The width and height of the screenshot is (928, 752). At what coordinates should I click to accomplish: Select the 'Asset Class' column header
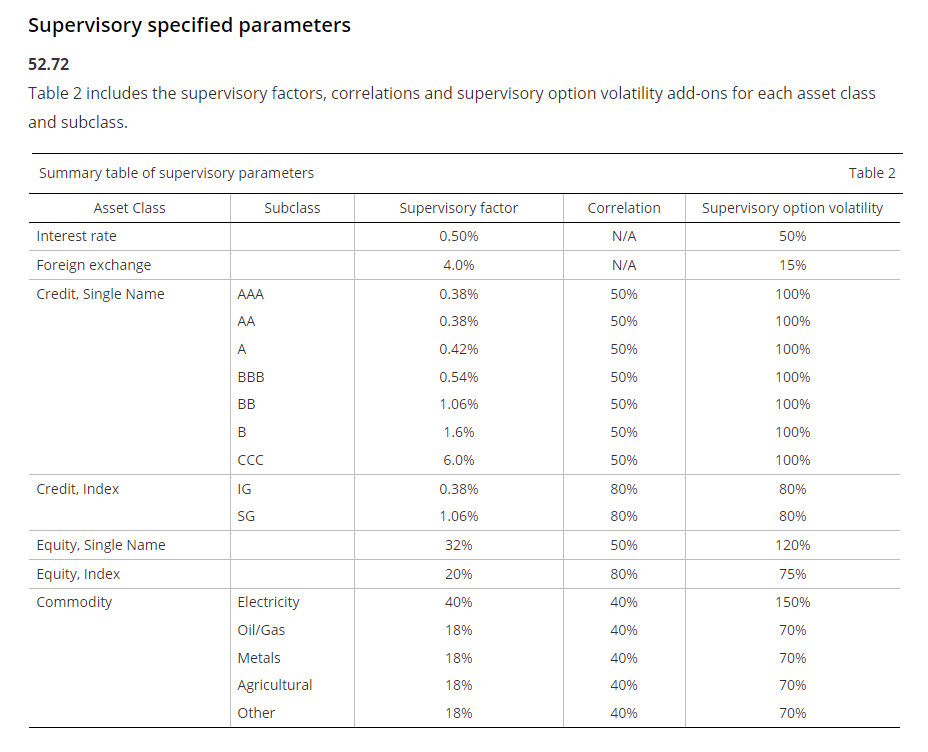[129, 208]
